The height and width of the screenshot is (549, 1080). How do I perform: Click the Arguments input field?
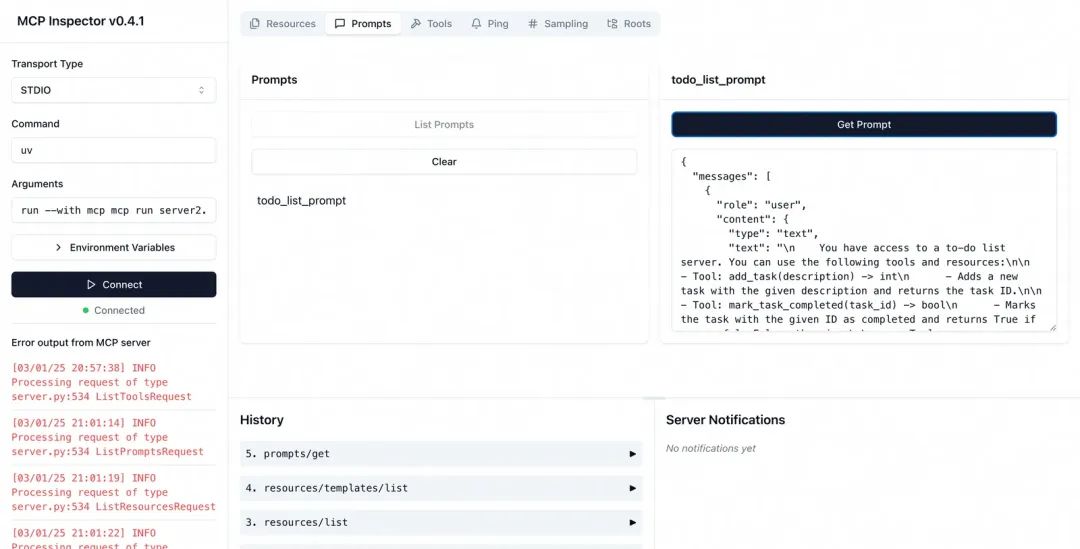pos(113,210)
